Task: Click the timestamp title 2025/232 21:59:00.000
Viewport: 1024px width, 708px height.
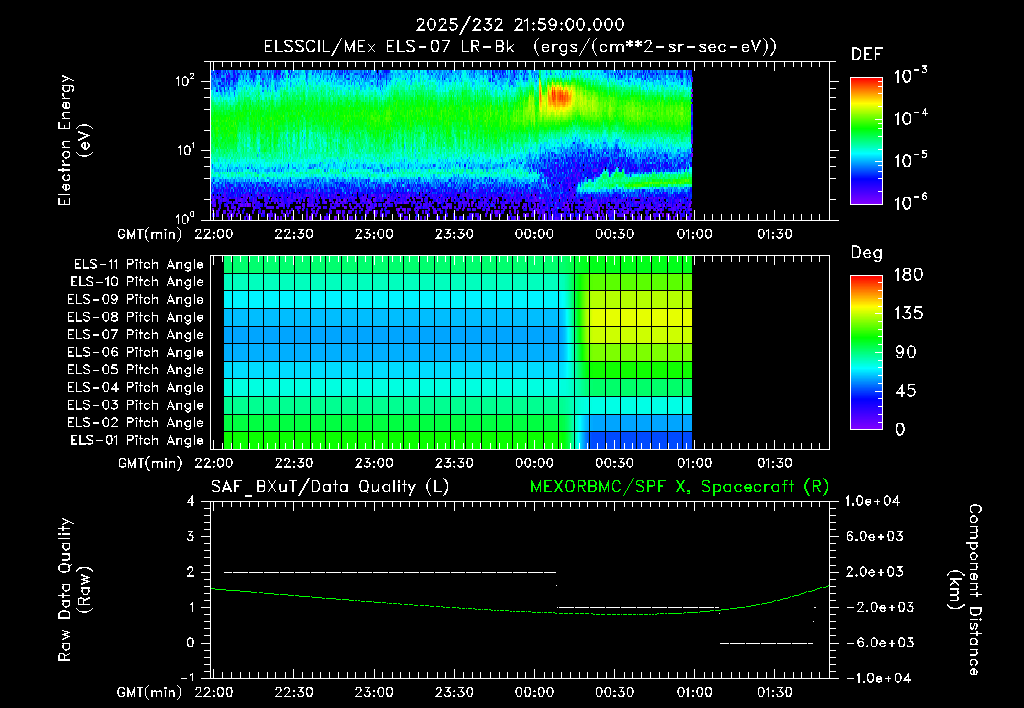Action: [520, 25]
